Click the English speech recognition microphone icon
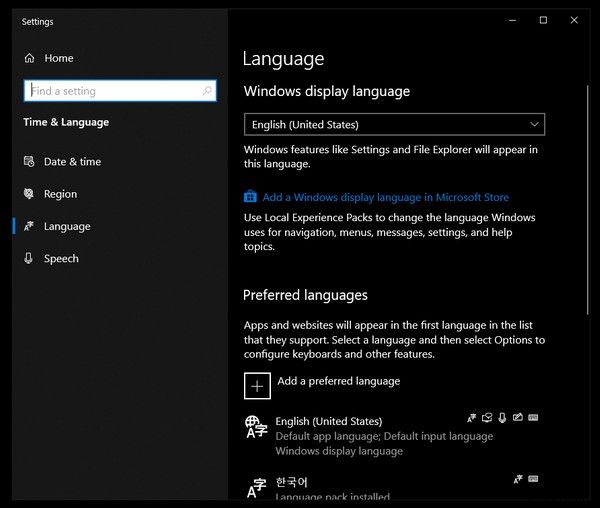Image resolution: width=600 pixels, height=508 pixels. coord(503,418)
